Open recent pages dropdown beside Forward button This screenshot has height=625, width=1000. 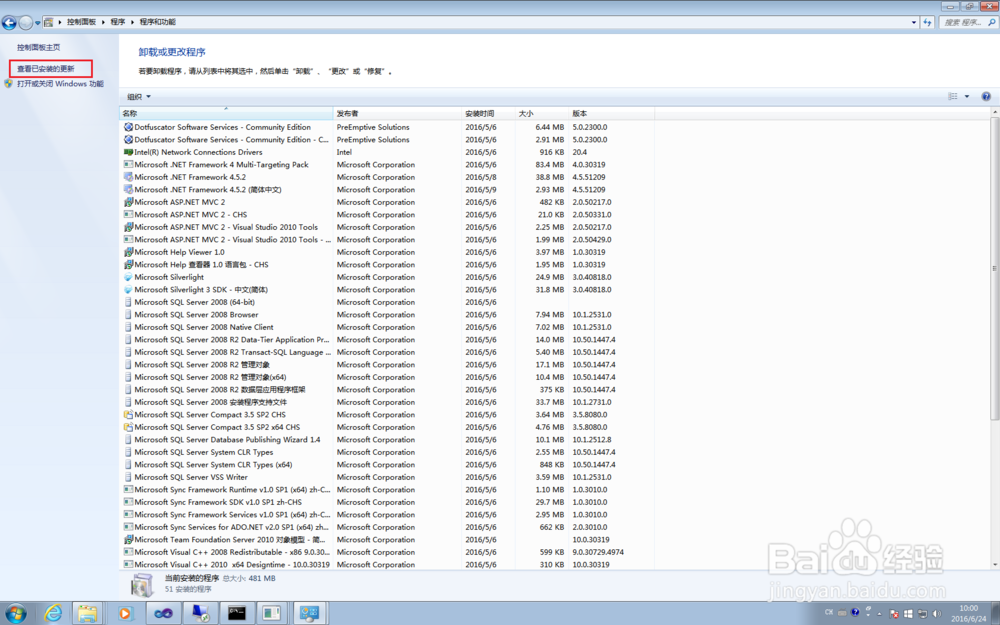[x=38, y=23]
